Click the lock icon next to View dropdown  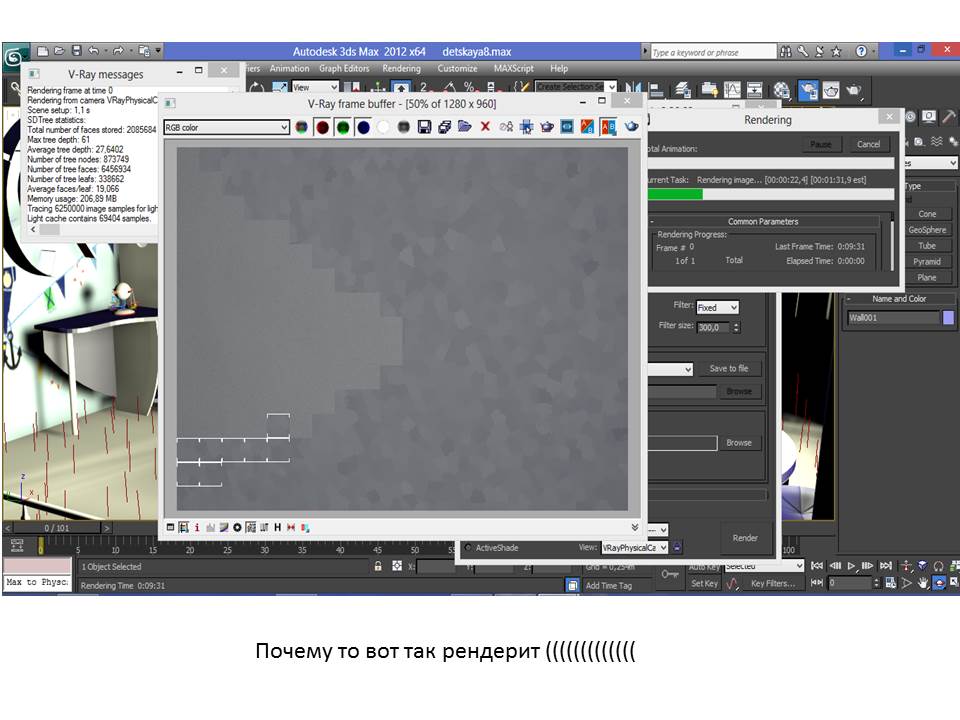(677, 548)
